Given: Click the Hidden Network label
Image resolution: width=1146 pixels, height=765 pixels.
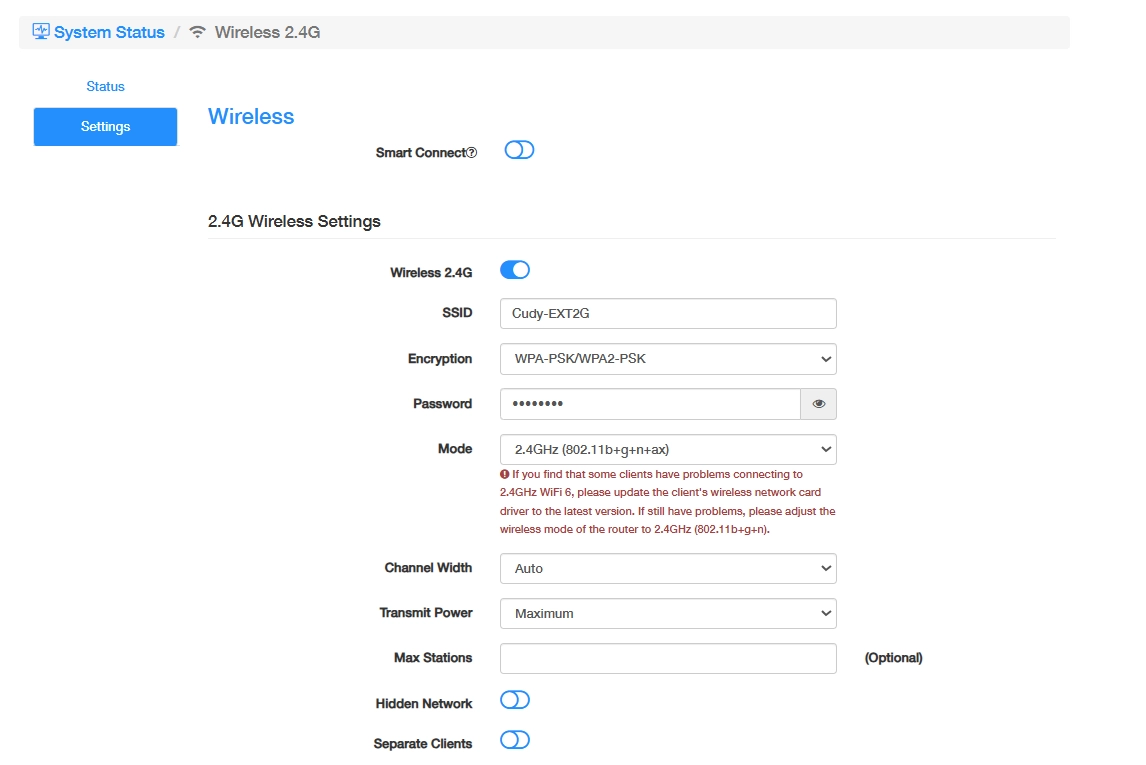Looking at the screenshot, I should (423, 704).
